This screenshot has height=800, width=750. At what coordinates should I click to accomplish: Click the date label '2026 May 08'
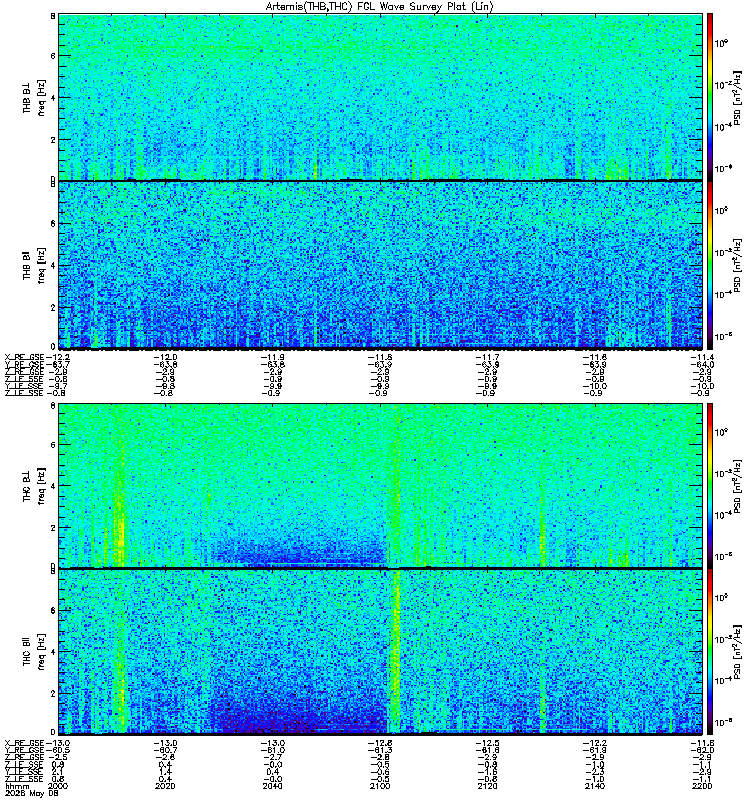(x=31, y=794)
